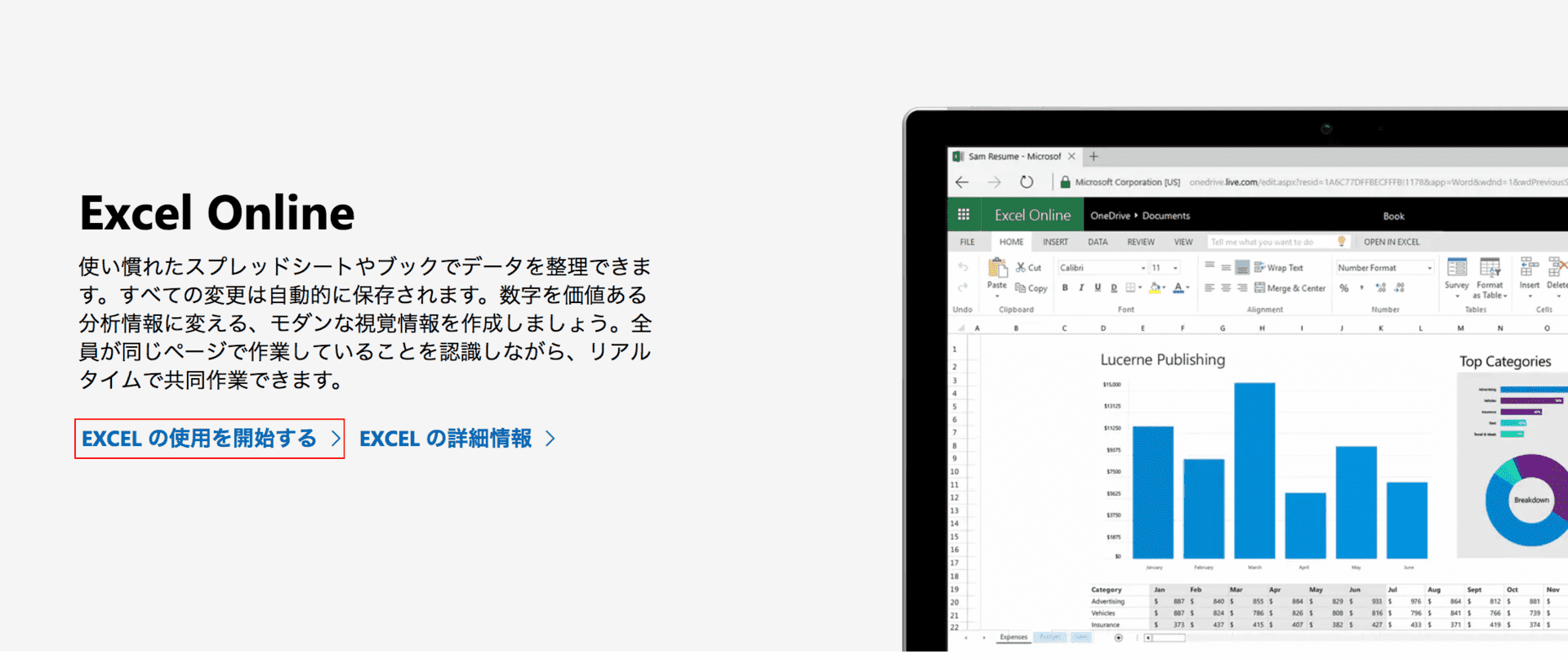Click the font color A swatch

coord(1178,288)
